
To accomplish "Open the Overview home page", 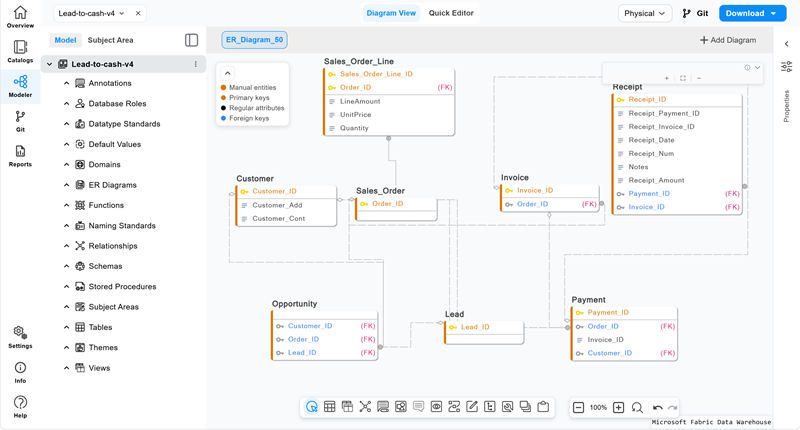I will pos(20,16).
